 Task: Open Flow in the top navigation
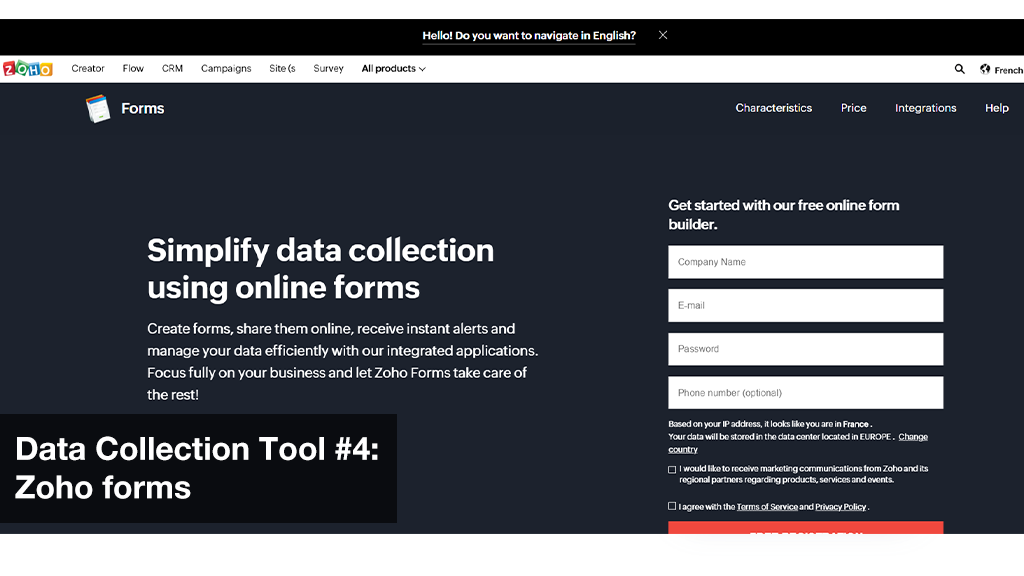133,69
